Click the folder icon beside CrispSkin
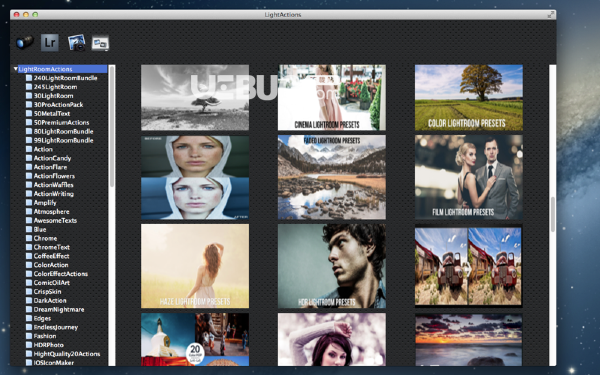Screen dimensions: 600x375 point(29,292)
